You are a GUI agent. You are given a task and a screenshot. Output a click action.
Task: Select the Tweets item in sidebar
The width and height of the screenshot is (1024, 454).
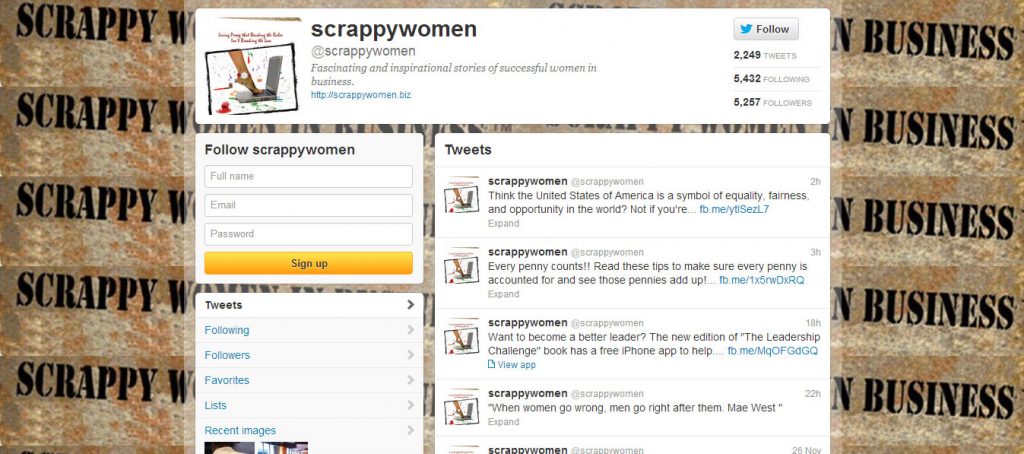[309, 305]
